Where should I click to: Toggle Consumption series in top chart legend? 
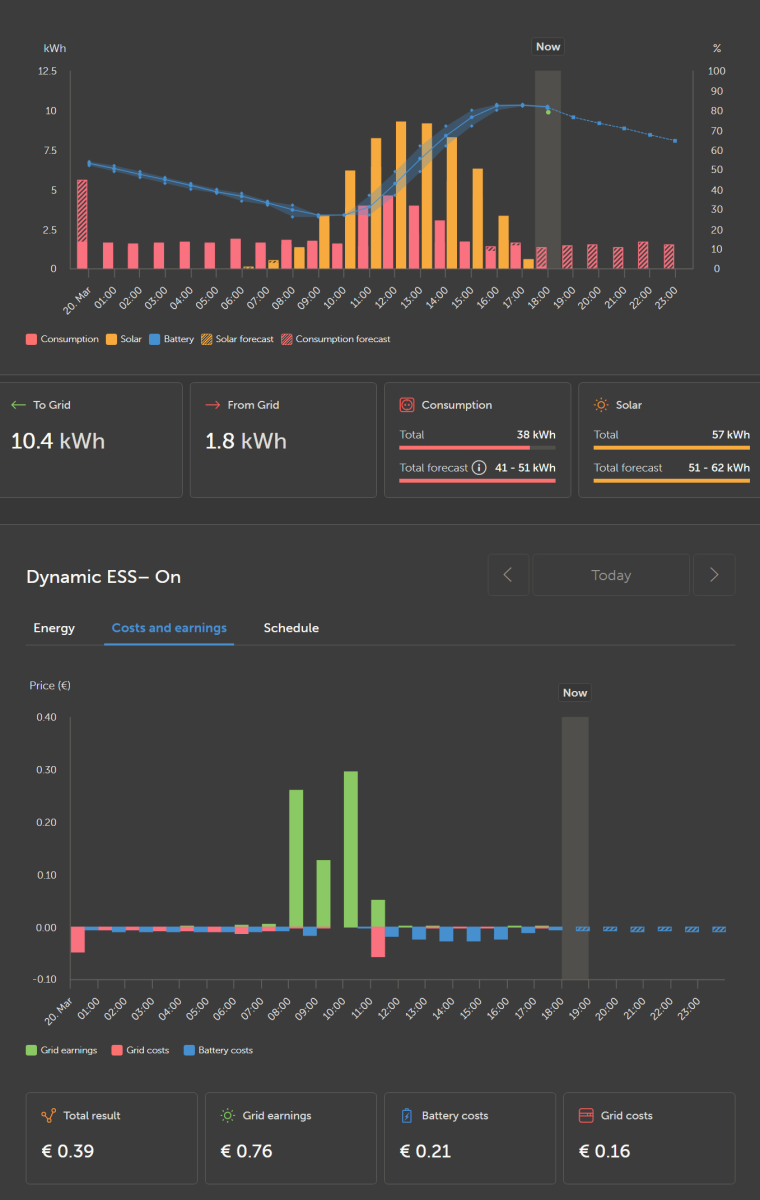(x=62, y=339)
